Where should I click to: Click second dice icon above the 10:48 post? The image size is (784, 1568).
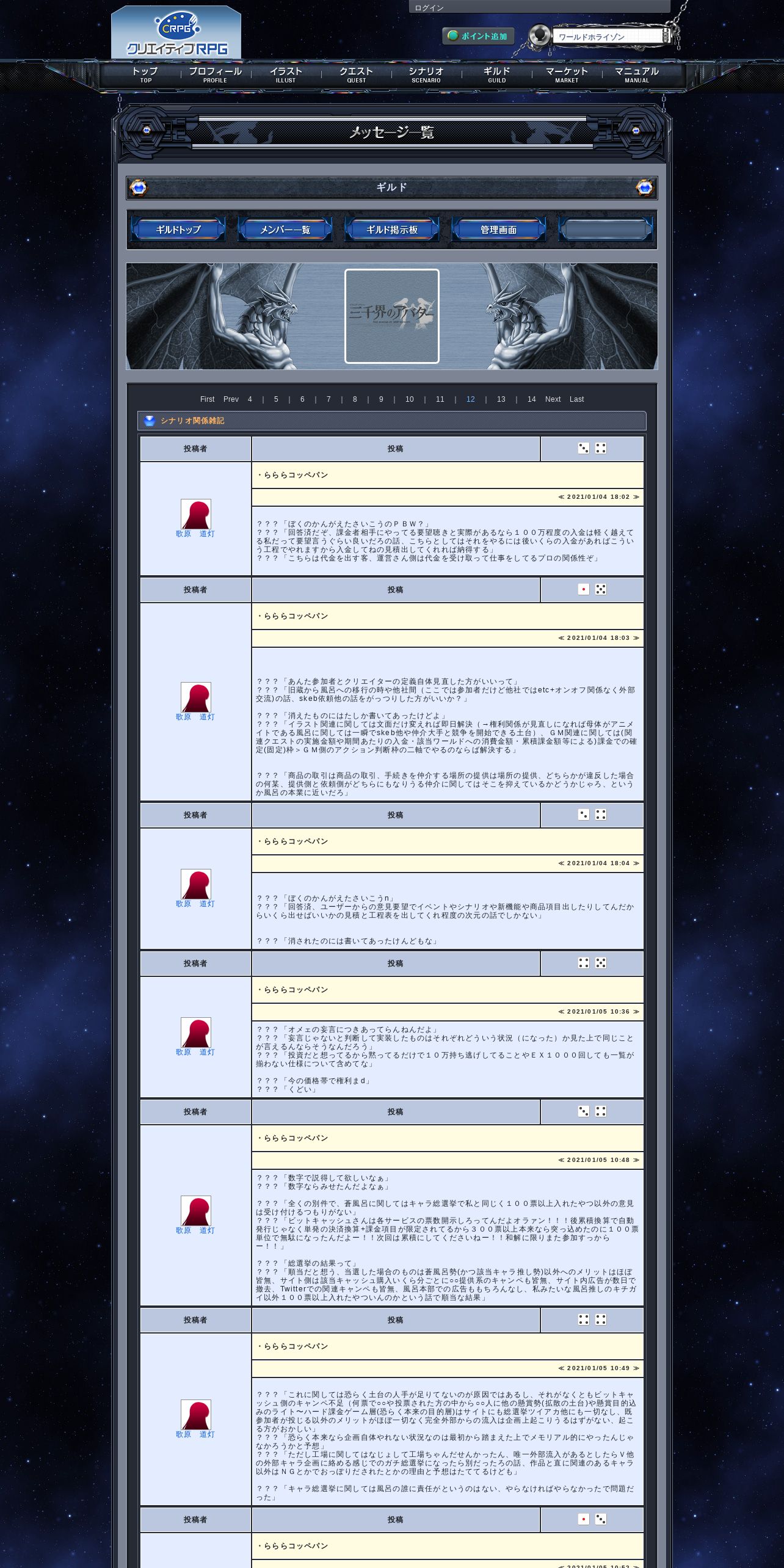coord(601,1111)
